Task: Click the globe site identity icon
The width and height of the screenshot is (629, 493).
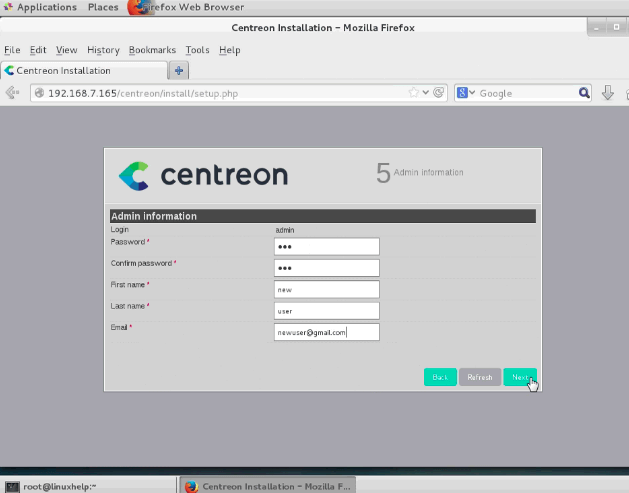Action: tap(39, 93)
